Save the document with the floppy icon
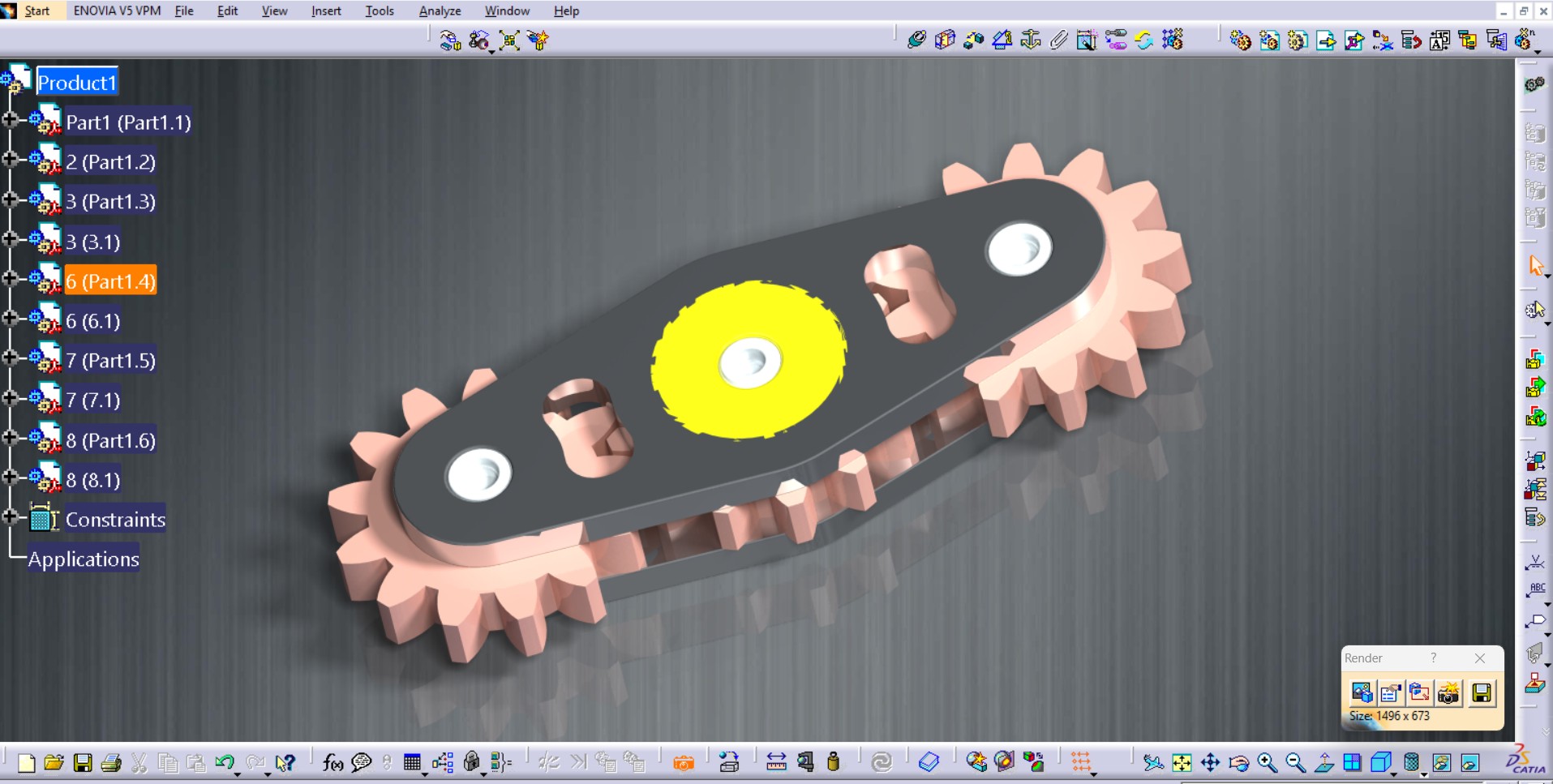 83,763
